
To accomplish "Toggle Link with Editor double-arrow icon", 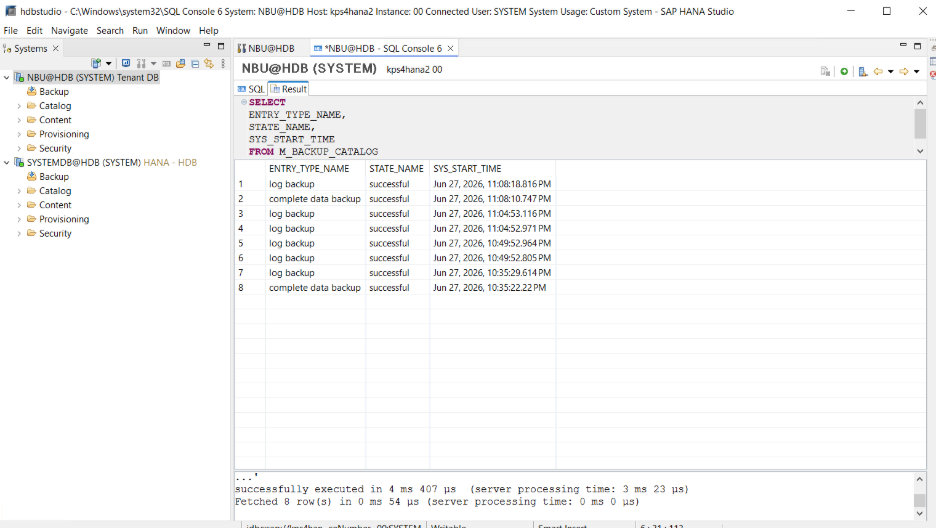I will (209, 63).
